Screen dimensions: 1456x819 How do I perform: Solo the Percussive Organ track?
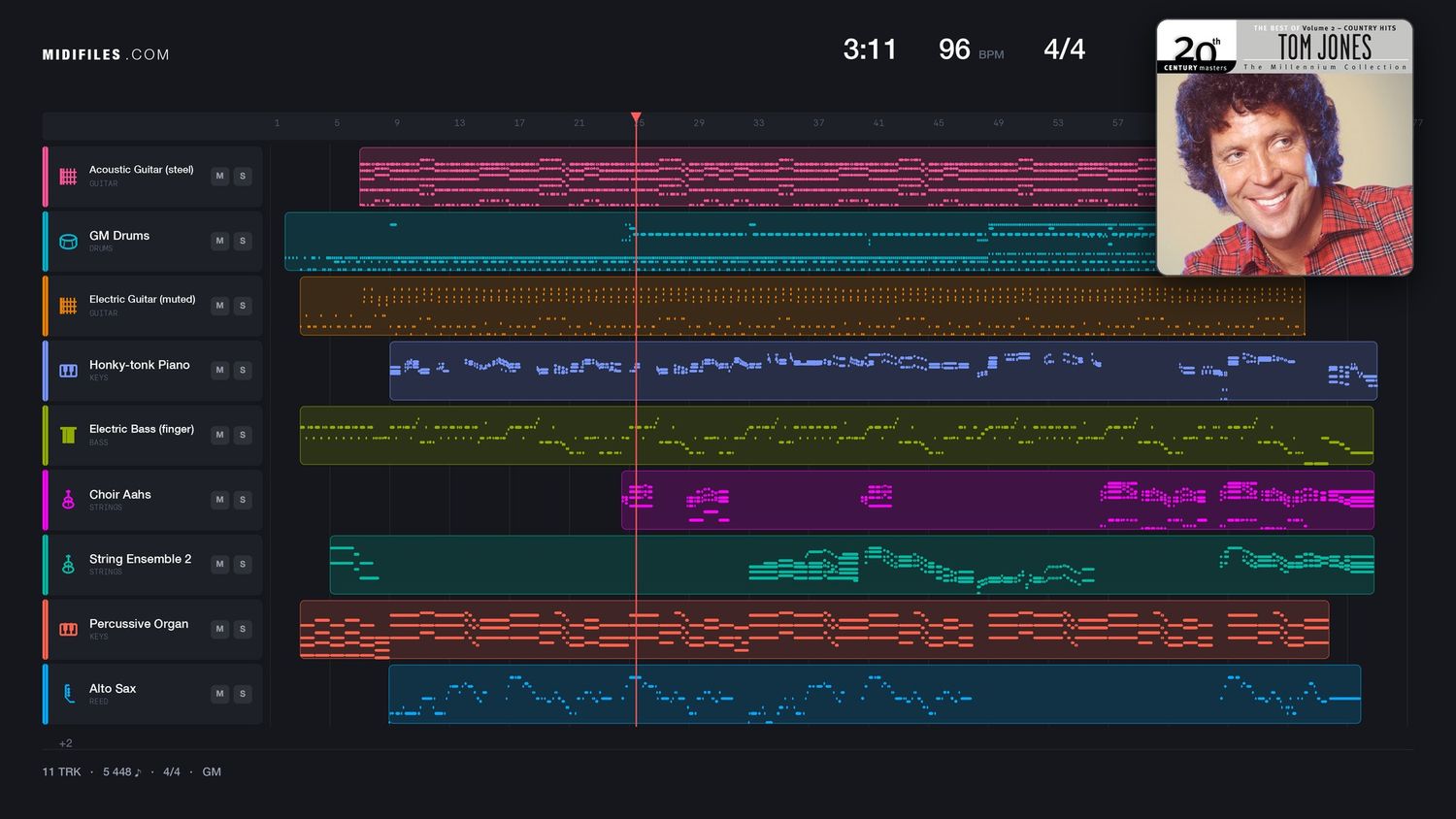coord(243,629)
